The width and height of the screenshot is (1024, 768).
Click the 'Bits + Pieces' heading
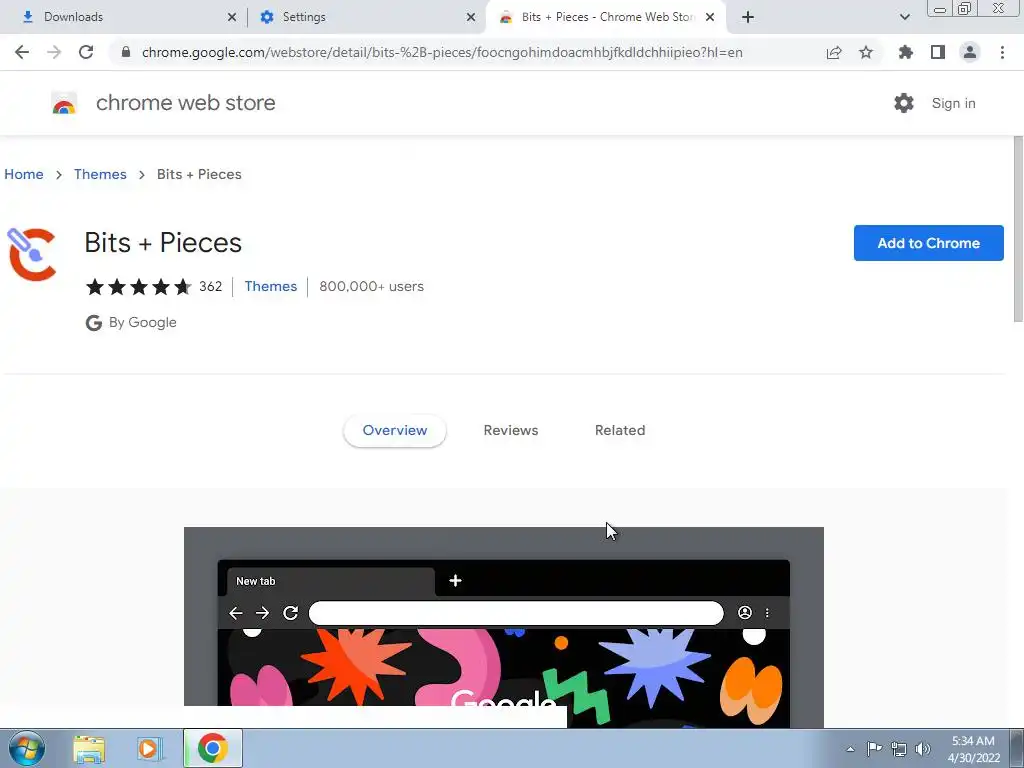[x=163, y=243]
